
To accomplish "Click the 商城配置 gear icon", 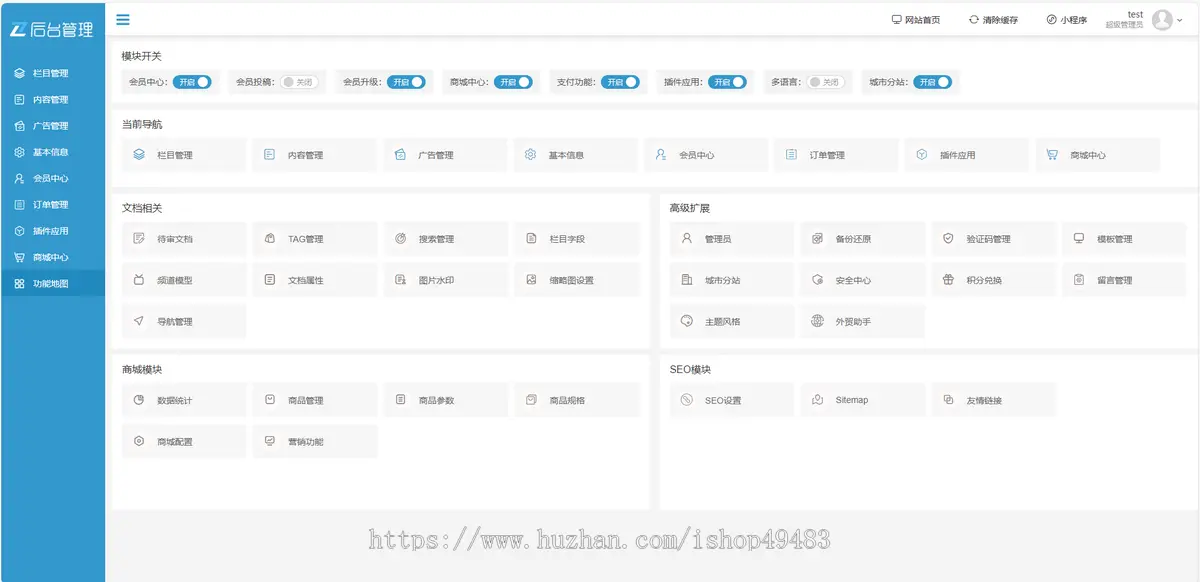I will click(139, 441).
